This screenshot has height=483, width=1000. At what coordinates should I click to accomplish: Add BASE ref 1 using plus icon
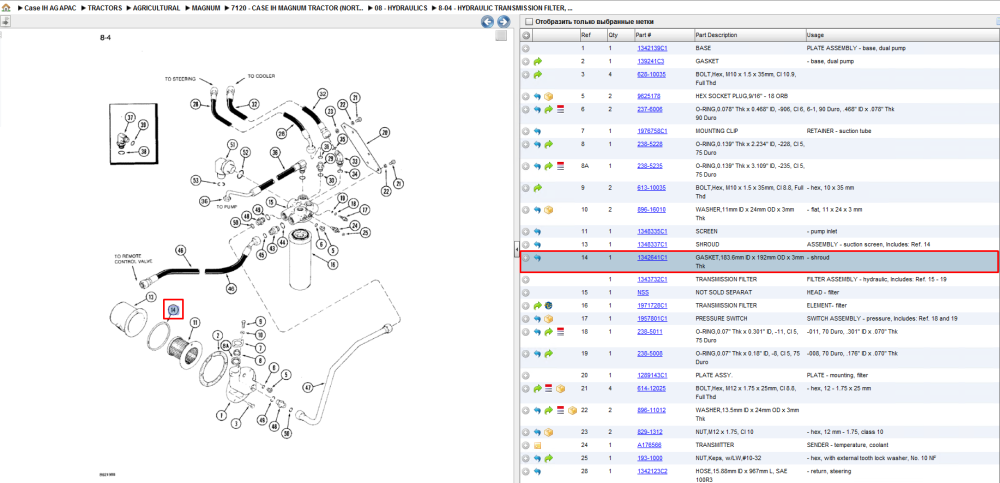coord(526,48)
